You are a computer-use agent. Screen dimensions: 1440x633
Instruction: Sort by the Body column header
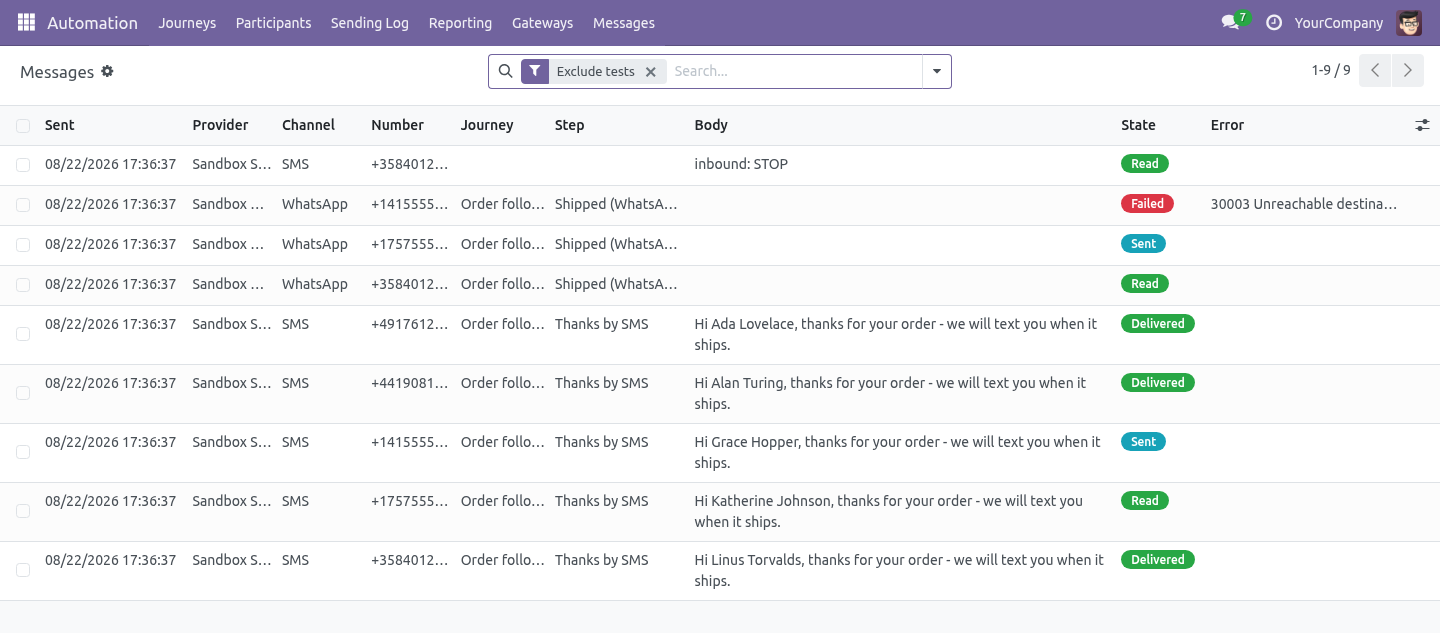pos(711,125)
